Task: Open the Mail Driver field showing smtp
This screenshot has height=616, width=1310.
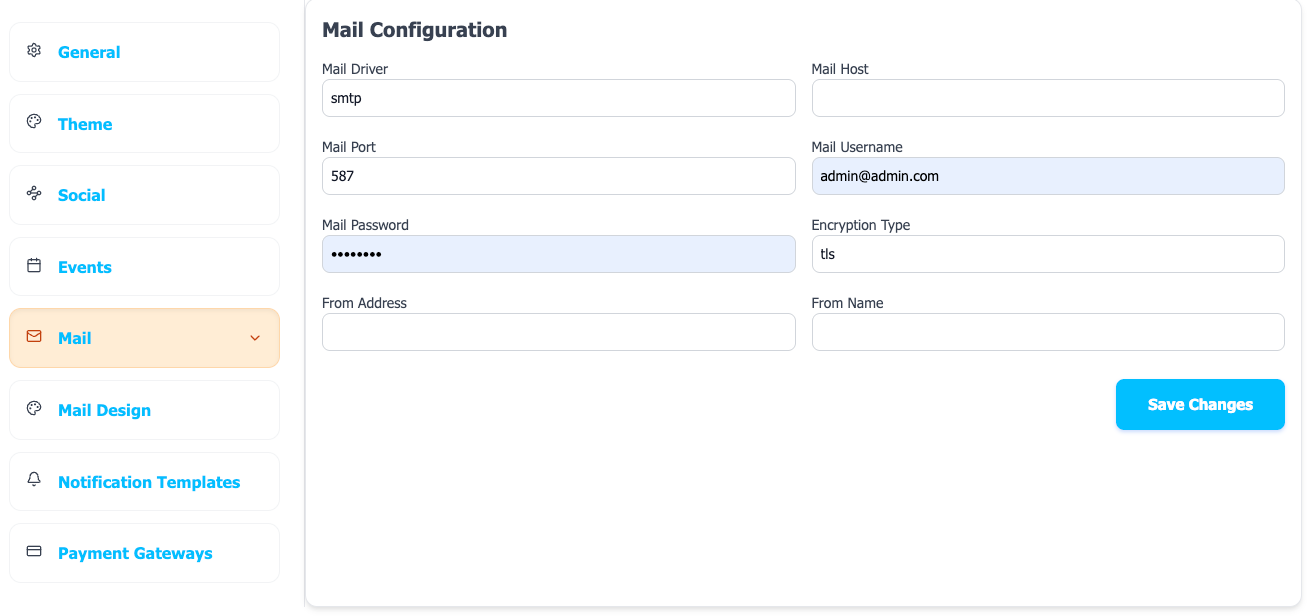Action: click(558, 98)
